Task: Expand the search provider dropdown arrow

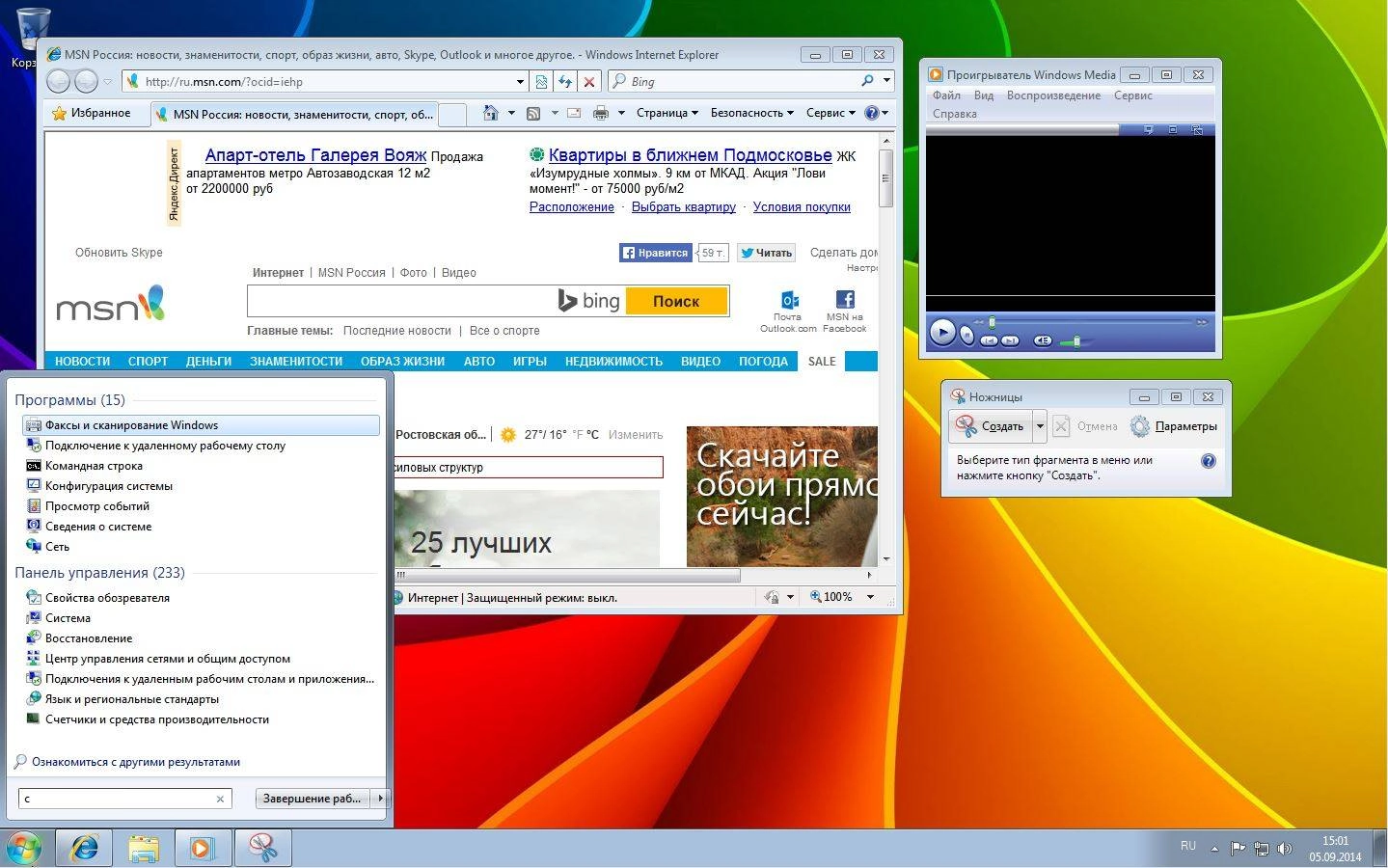Action: [886, 82]
